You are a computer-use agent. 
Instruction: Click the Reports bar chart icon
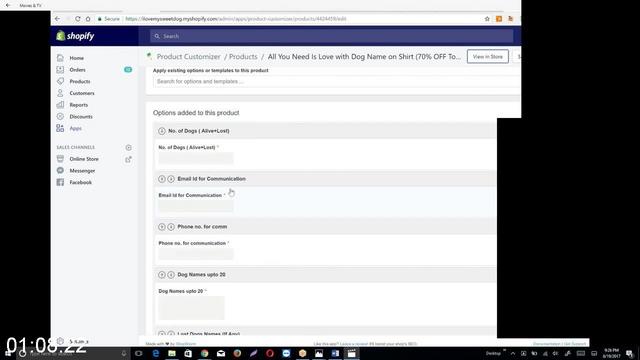click(x=60, y=105)
